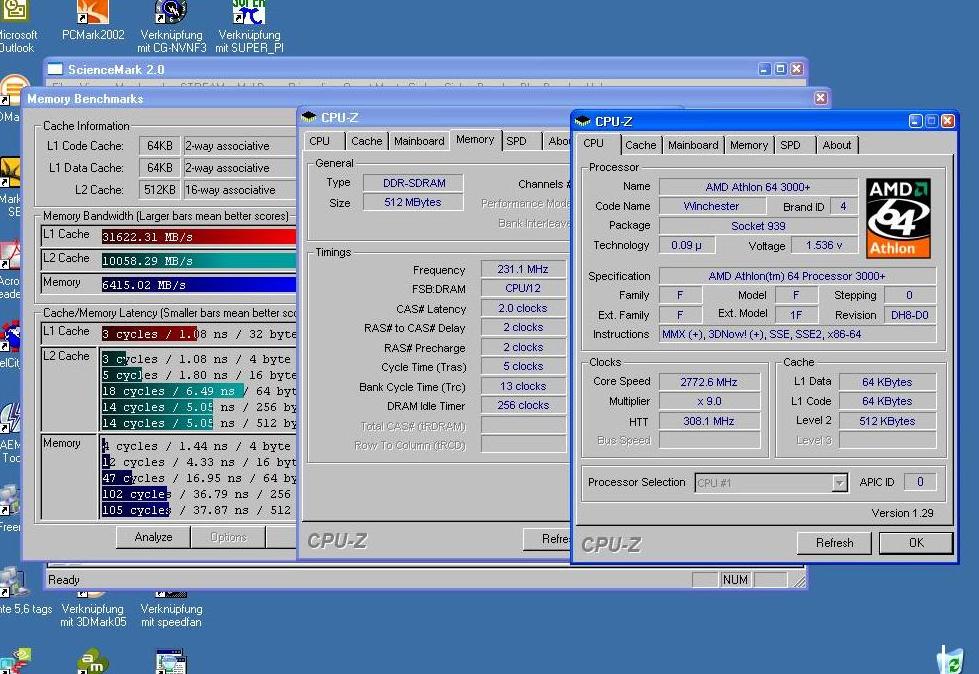Click the back CPU-Z window chip icon

coord(309,117)
